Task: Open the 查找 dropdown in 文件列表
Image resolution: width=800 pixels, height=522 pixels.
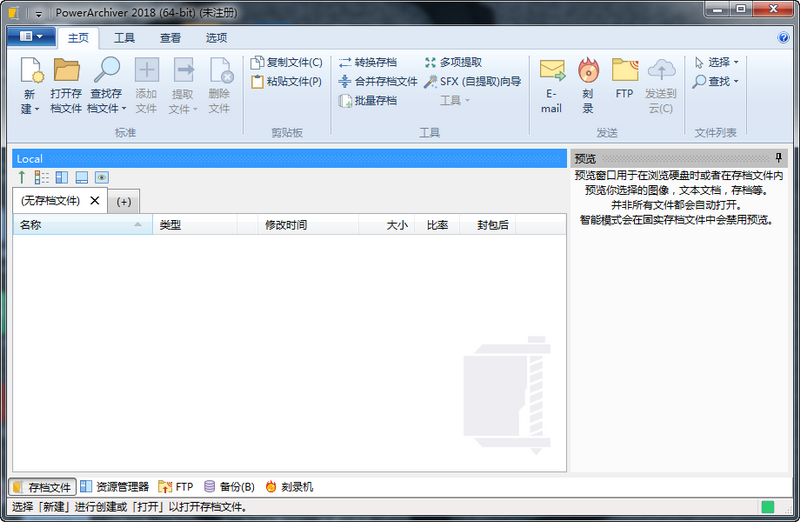Action: click(x=715, y=81)
